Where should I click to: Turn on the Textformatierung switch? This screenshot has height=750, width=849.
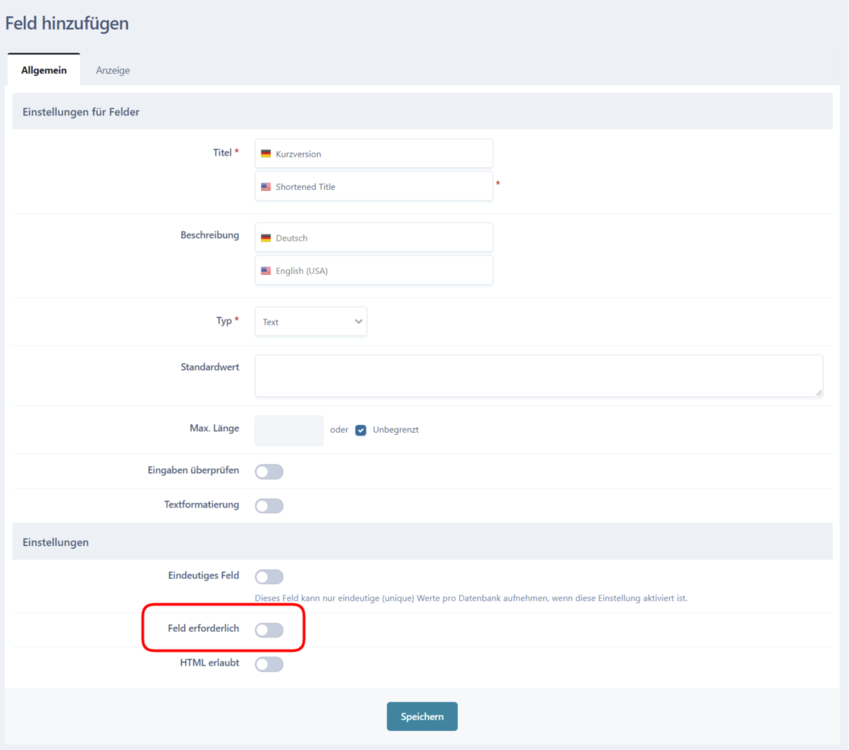pos(269,506)
